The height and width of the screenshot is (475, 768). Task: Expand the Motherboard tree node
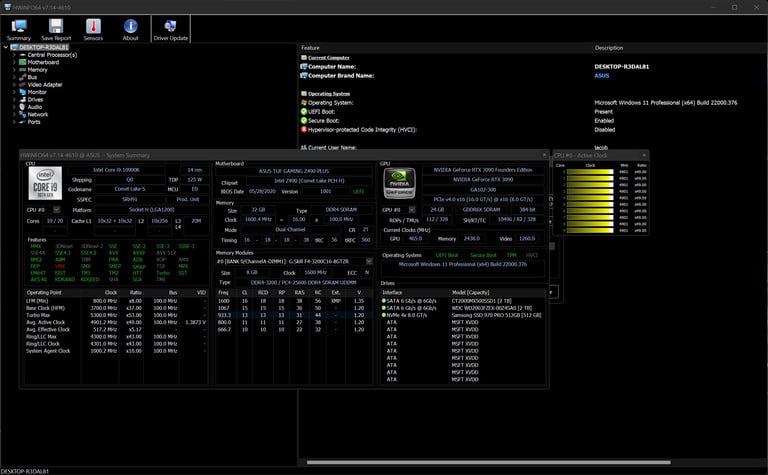pyautogui.click(x=14, y=62)
